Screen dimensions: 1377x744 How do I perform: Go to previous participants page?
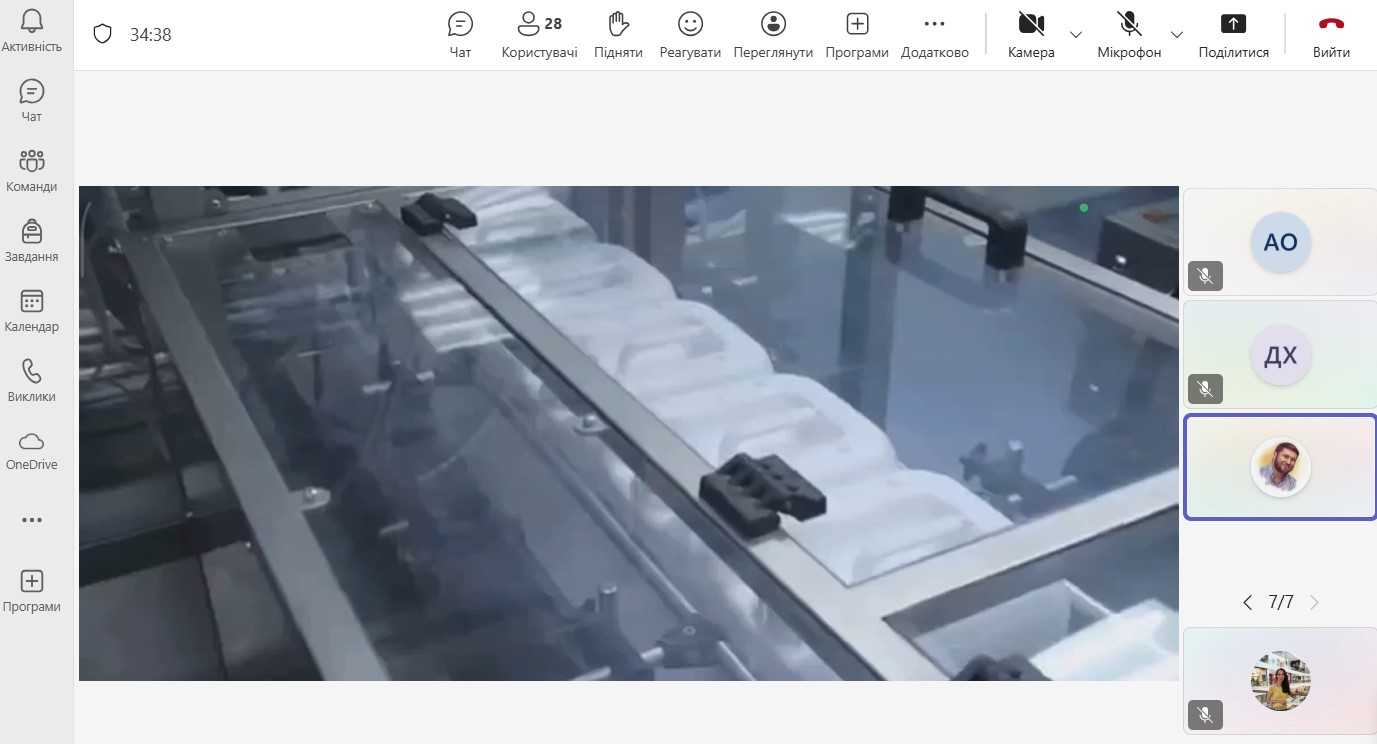(1247, 602)
